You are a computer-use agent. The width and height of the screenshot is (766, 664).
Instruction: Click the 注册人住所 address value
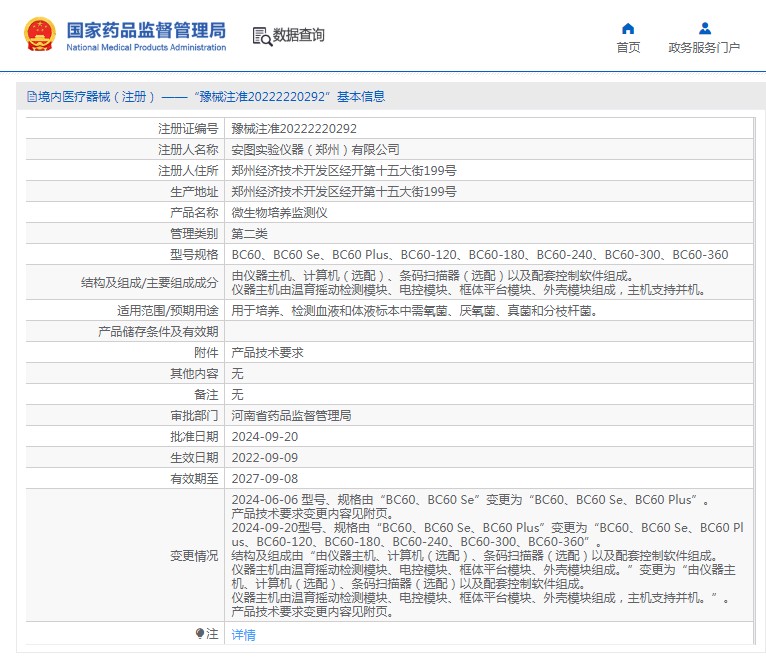344,171
